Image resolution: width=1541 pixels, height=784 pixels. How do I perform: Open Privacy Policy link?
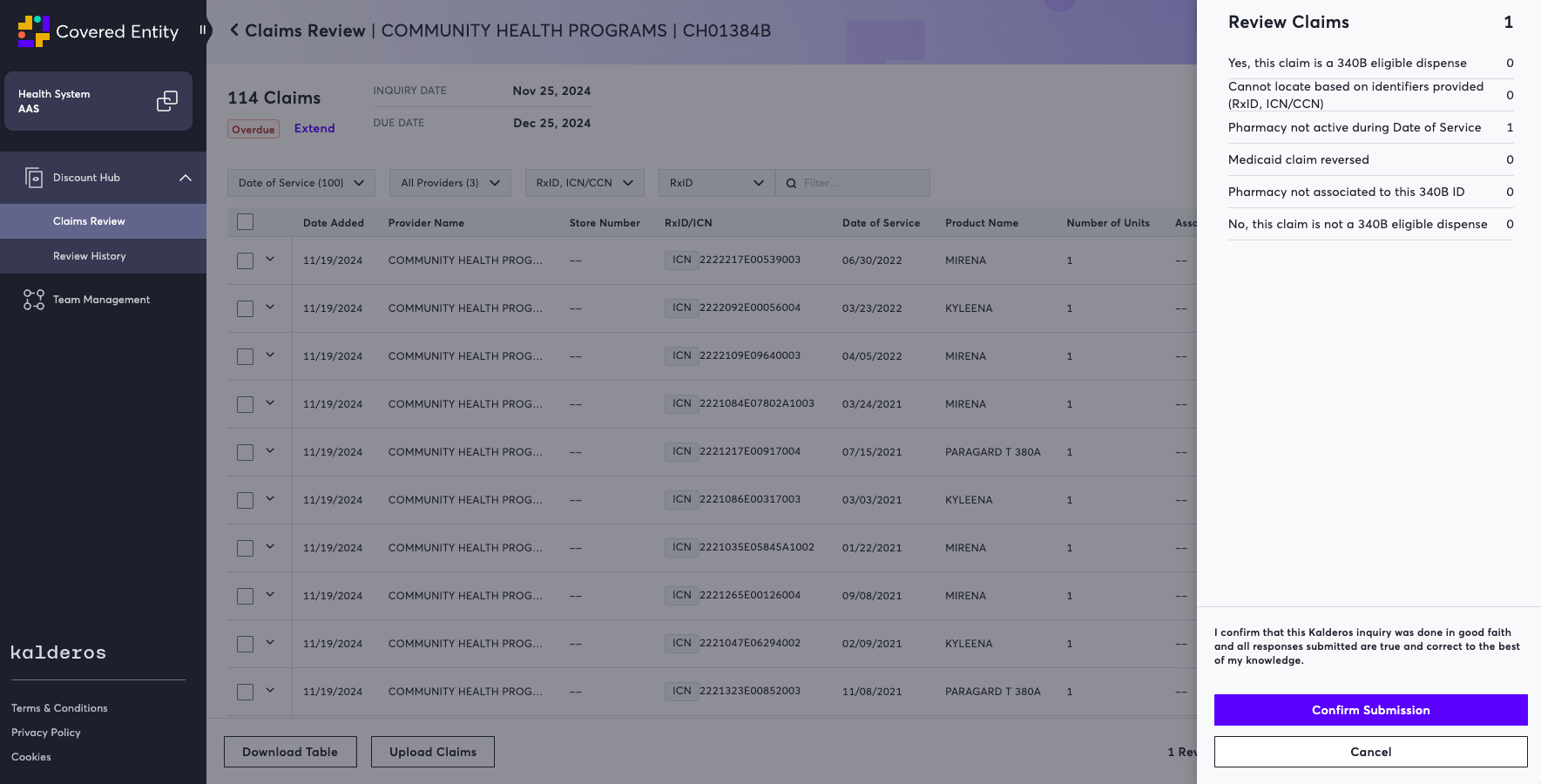tap(46, 733)
